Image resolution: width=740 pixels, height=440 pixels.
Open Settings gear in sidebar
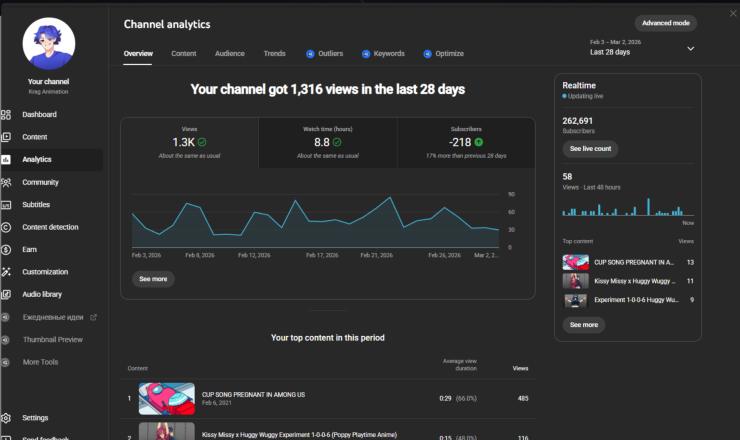[6, 418]
